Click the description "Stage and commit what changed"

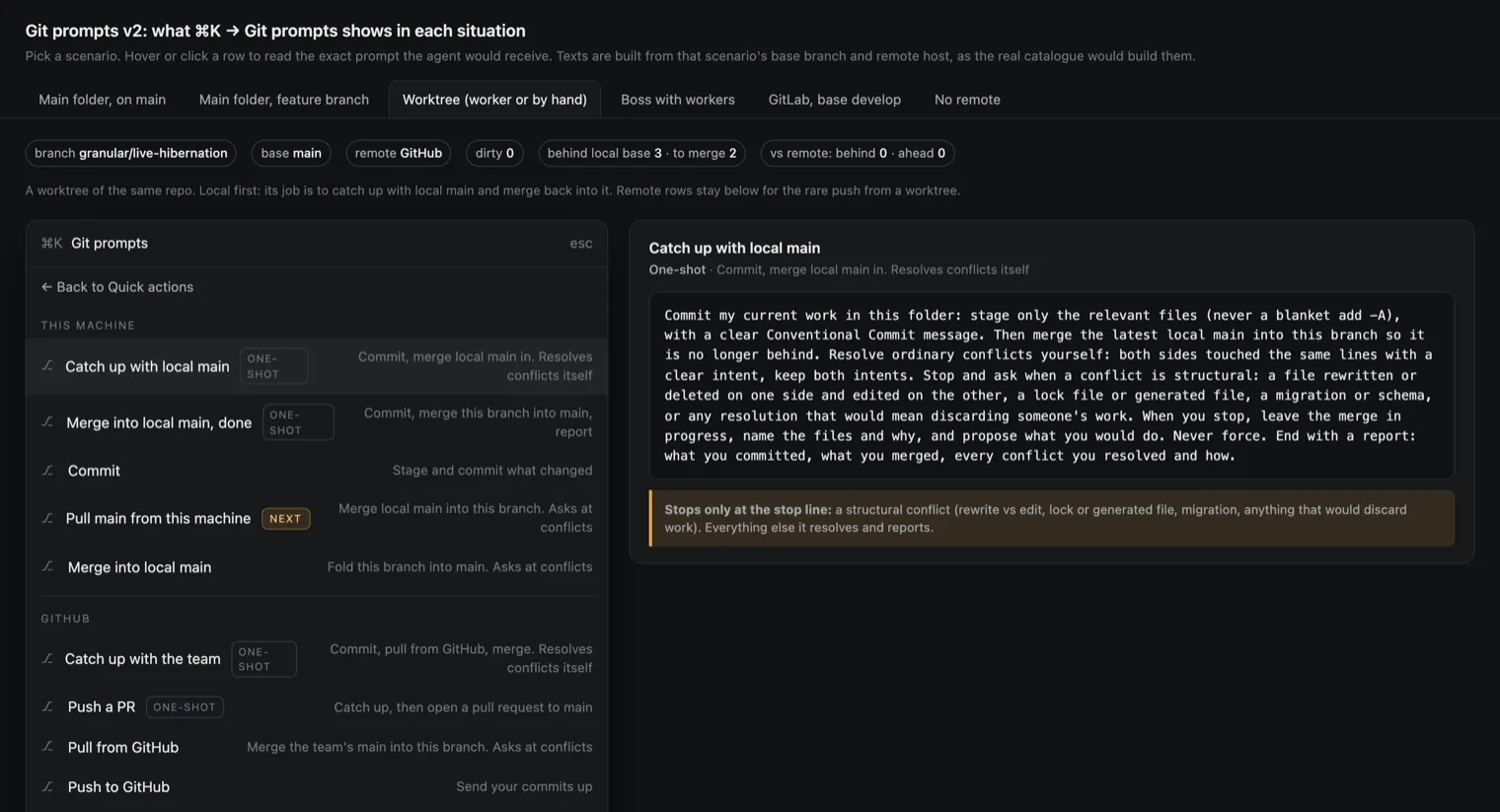(x=492, y=471)
